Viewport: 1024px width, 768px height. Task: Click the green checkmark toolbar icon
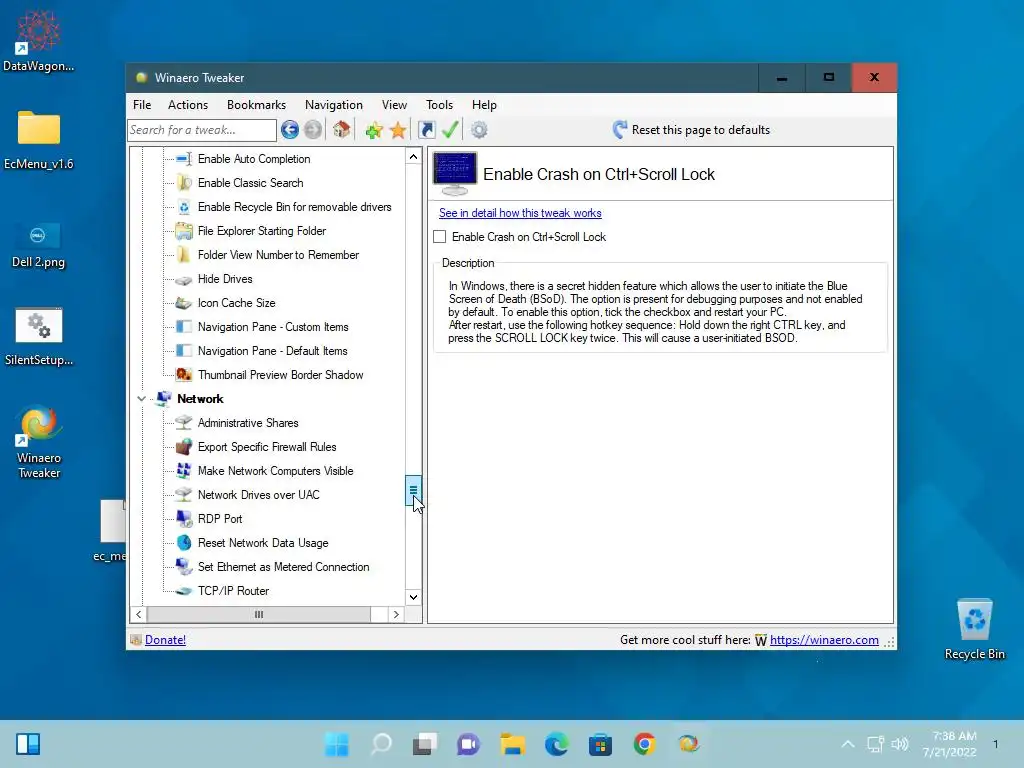point(450,129)
